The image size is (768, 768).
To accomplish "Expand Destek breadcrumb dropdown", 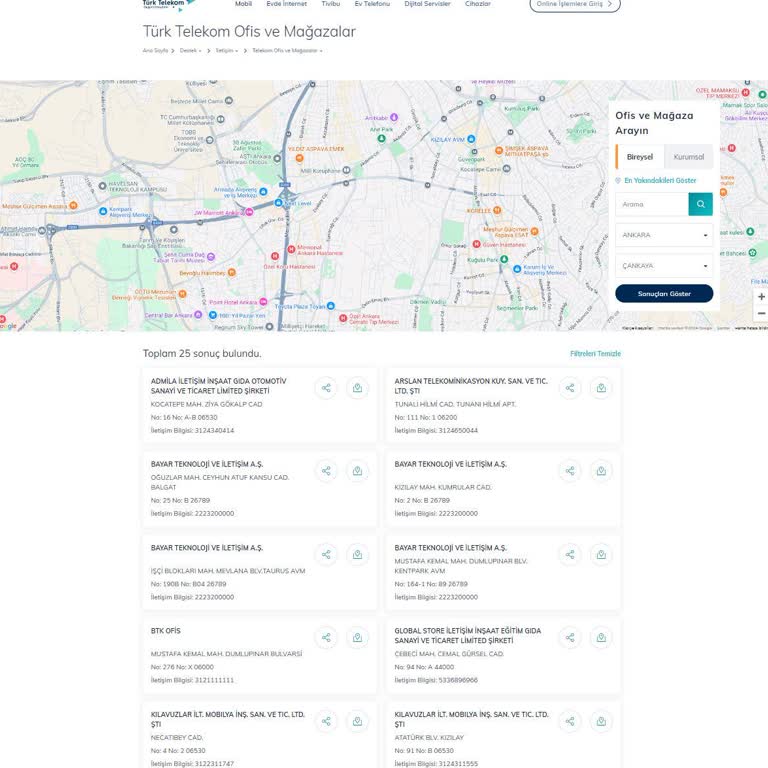I will point(191,50).
